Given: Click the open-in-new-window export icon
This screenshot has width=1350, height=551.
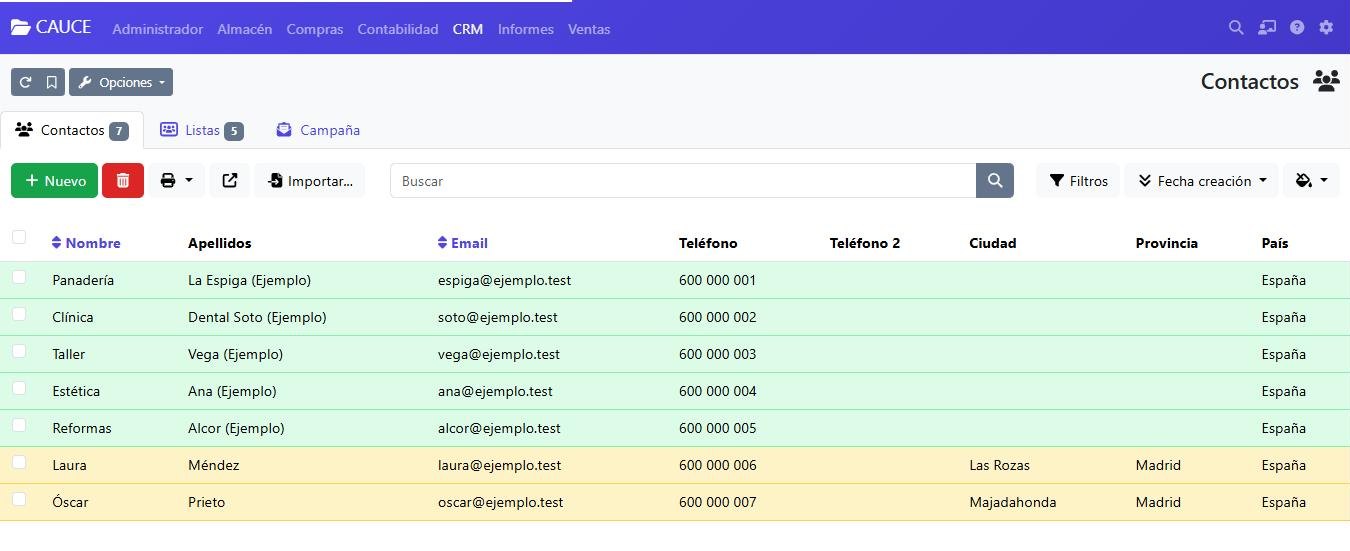Looking at the screenshot, I should coord(230,181).
